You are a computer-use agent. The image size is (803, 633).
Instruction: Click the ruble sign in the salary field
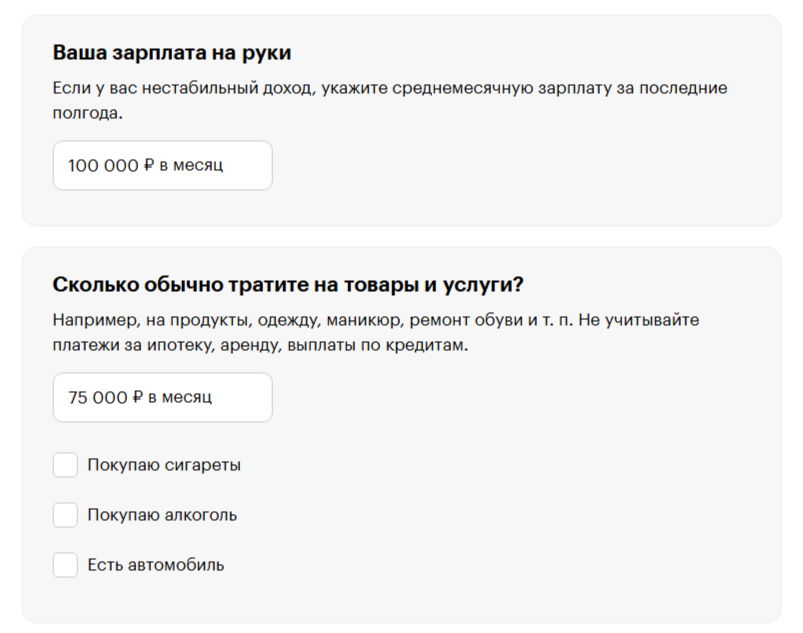(x=149, y=166)
